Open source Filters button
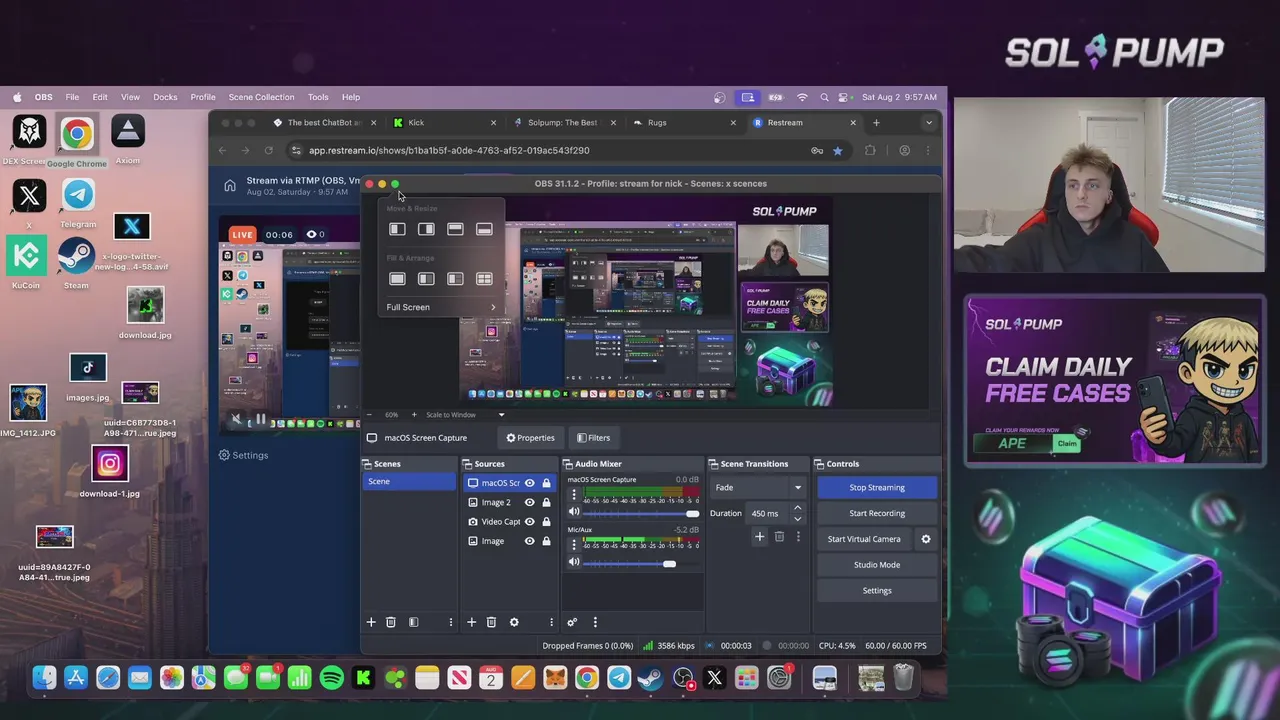 [x=593, y=438]
